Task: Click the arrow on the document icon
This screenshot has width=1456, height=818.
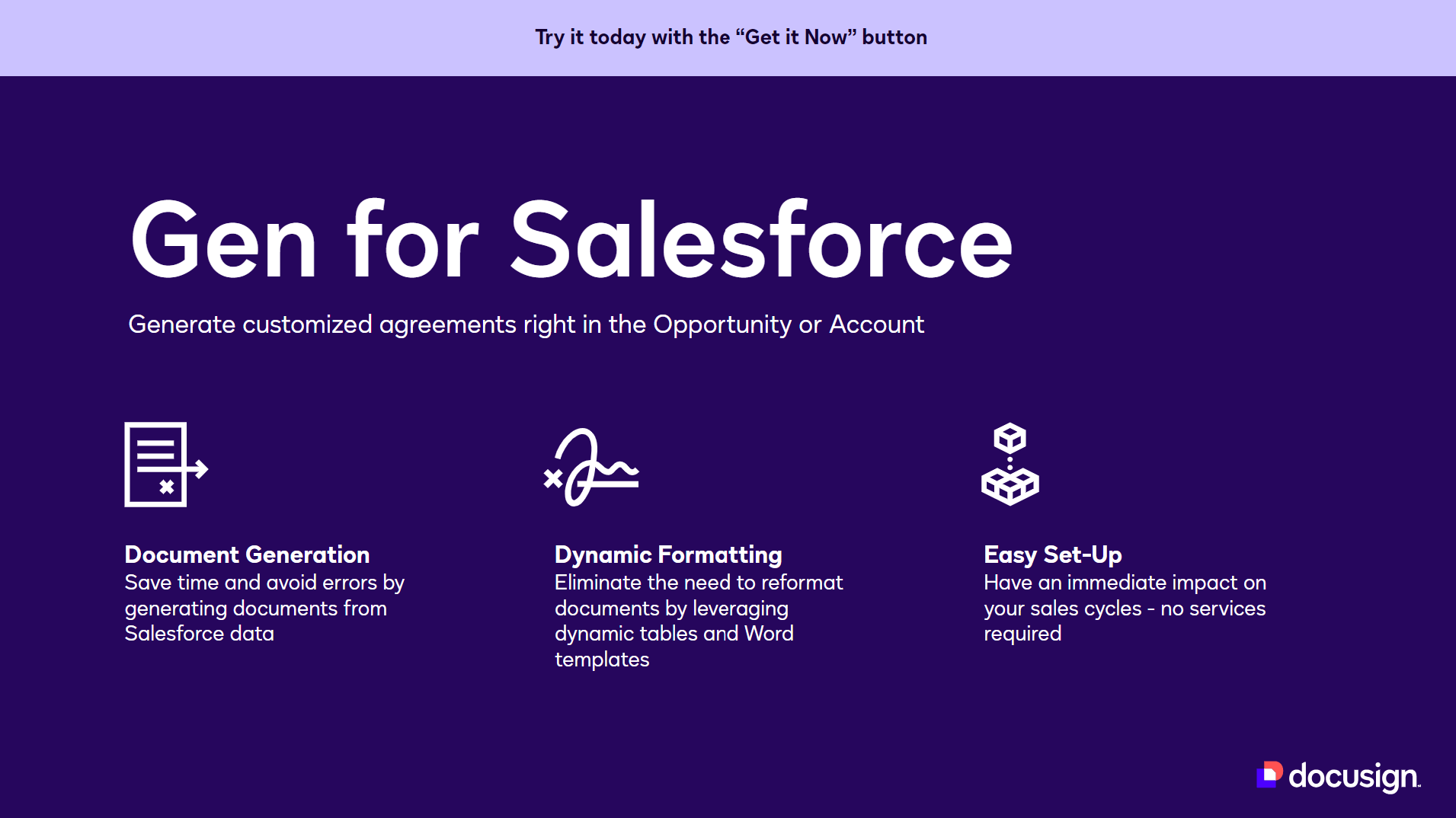Action: [198, 468]
